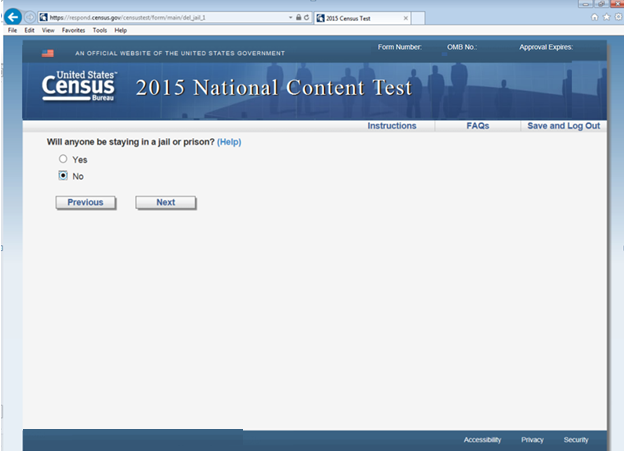
Task: Refresh the page with reload icon
Action: (306, 18)
